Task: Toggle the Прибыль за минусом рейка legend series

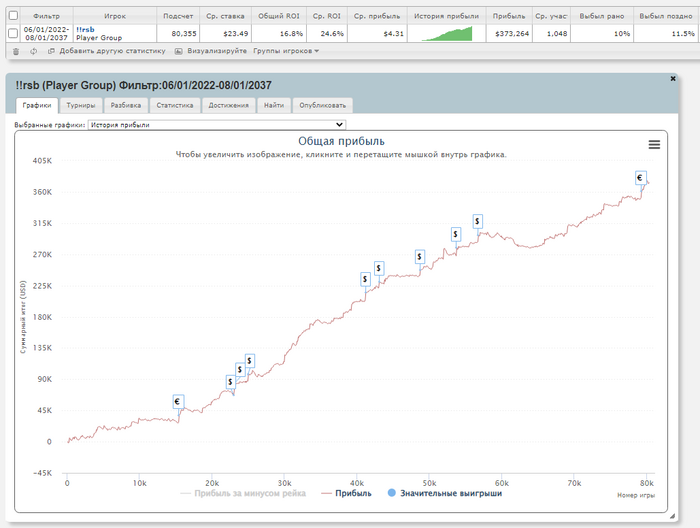Action: [x=243, y=493]
